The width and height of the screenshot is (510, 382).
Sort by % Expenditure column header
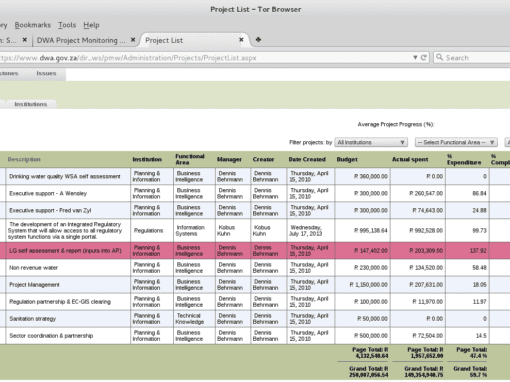click(x=464, y=159)
